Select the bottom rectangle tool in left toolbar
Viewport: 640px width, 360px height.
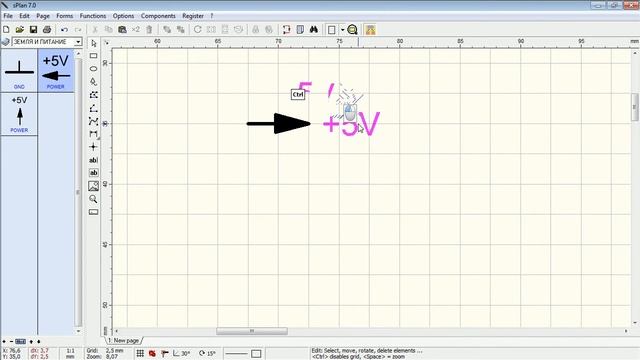coord(93,212)
